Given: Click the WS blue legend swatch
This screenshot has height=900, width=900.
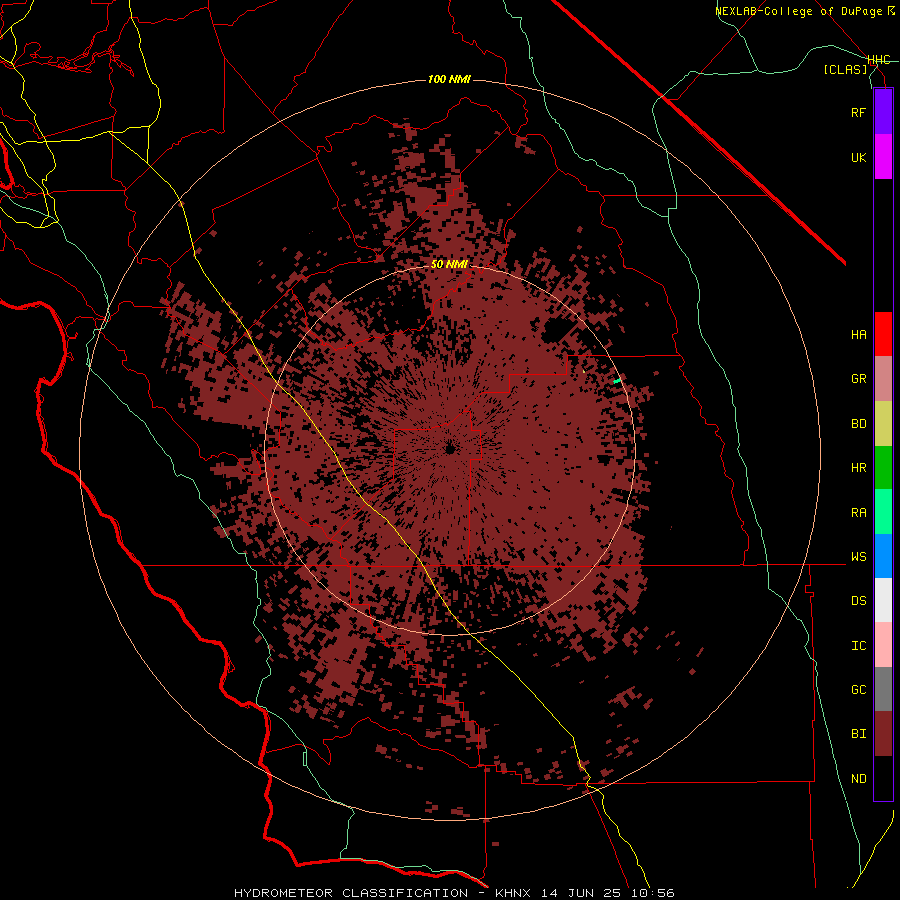Looking at the screenshot, I should (x=883, y=556).
